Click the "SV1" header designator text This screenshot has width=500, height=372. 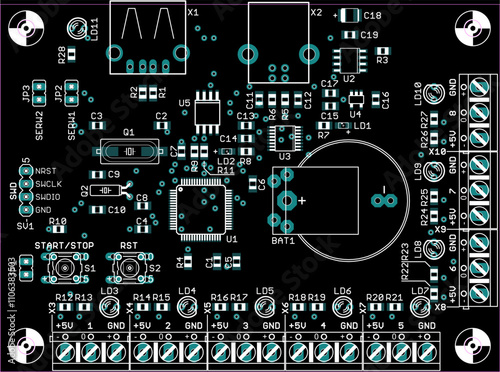click(25, 226)
